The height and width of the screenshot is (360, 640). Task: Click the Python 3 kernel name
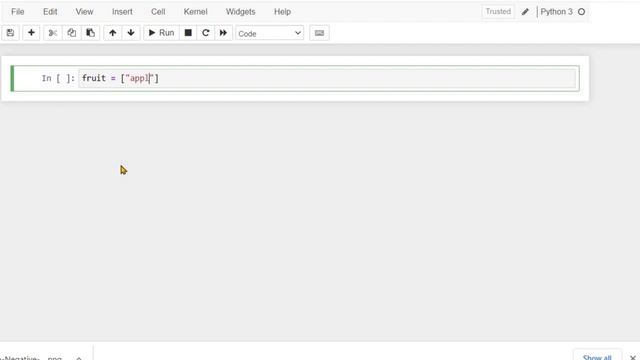click(556, 12)
